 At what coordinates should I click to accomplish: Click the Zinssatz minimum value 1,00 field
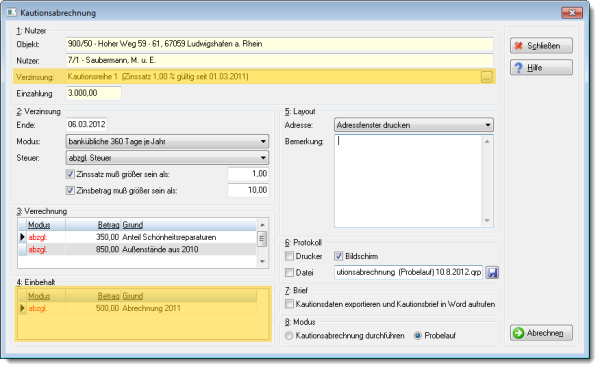[x=248, y=174]
